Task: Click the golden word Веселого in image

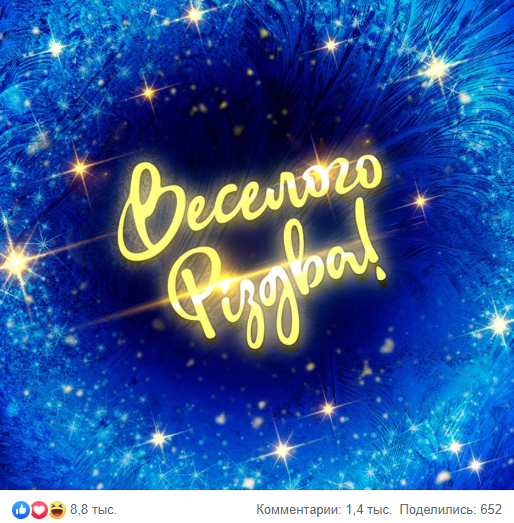Action: click(250, 208)
